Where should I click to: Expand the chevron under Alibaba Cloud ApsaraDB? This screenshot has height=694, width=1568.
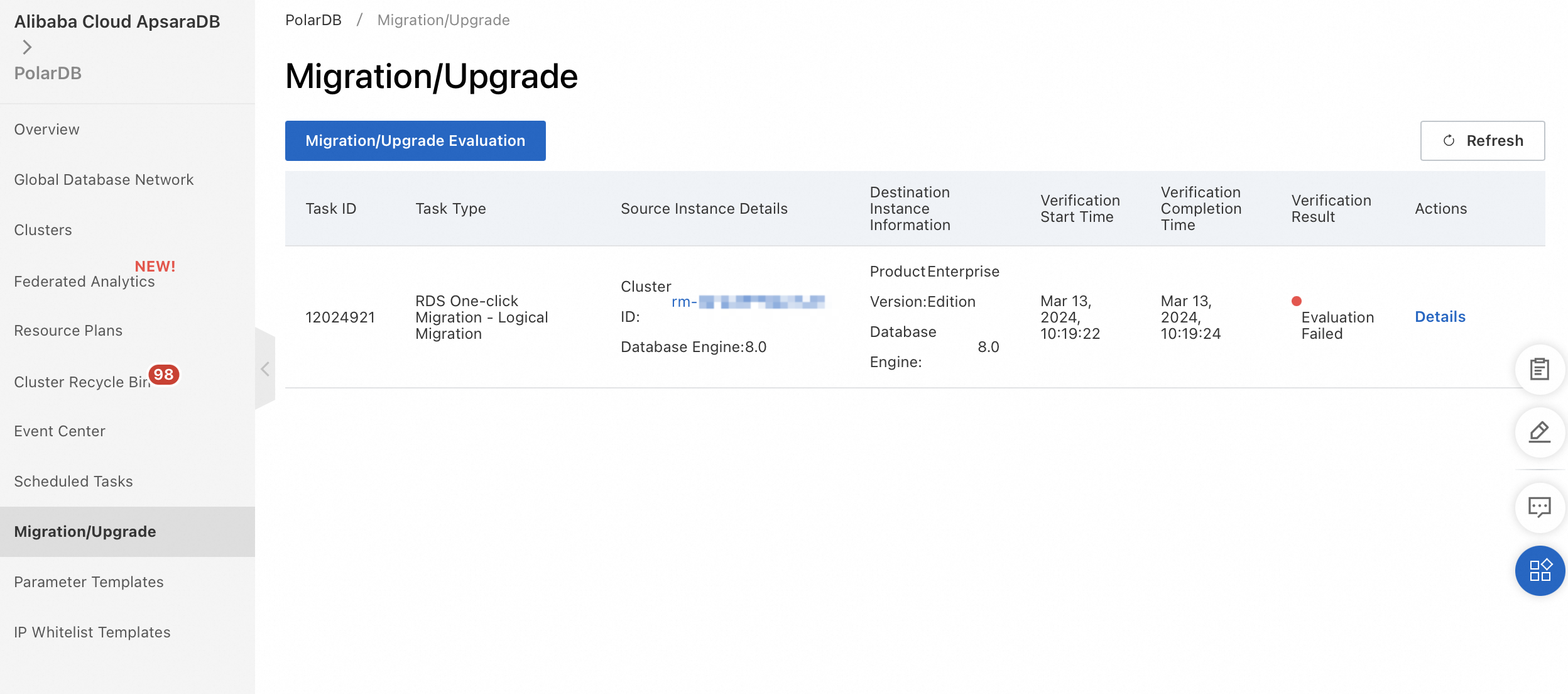click(27, 47)
